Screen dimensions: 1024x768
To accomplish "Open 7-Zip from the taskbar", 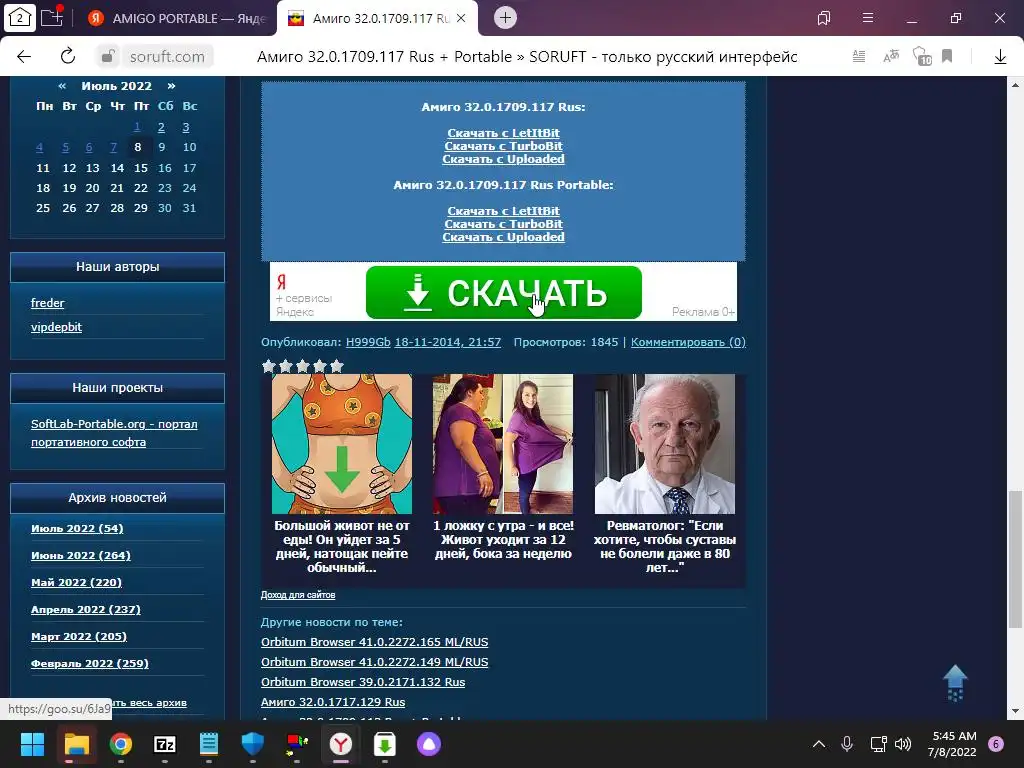I will (x=165, y=744).
